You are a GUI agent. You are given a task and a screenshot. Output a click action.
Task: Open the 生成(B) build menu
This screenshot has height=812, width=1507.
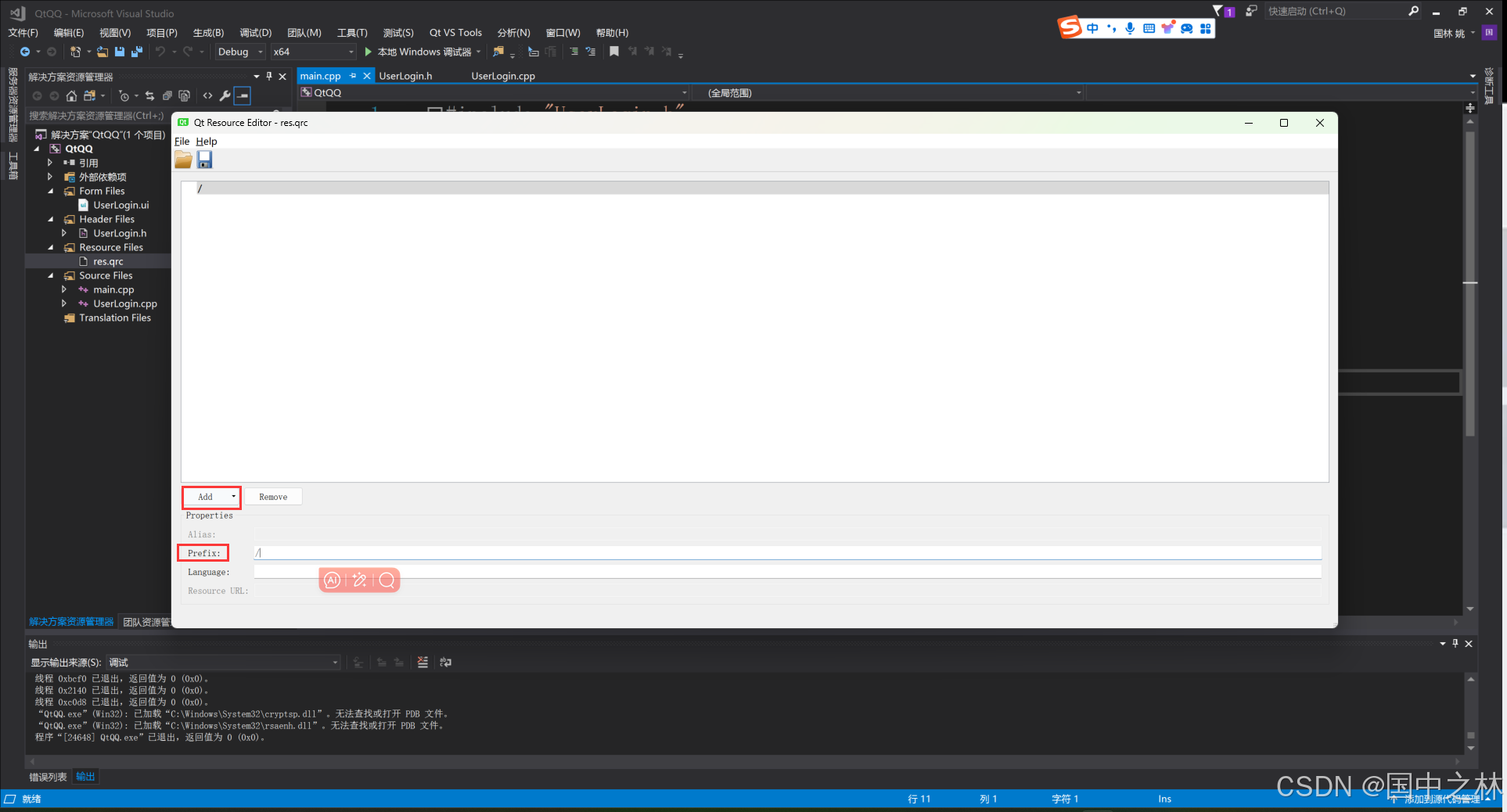208,33
